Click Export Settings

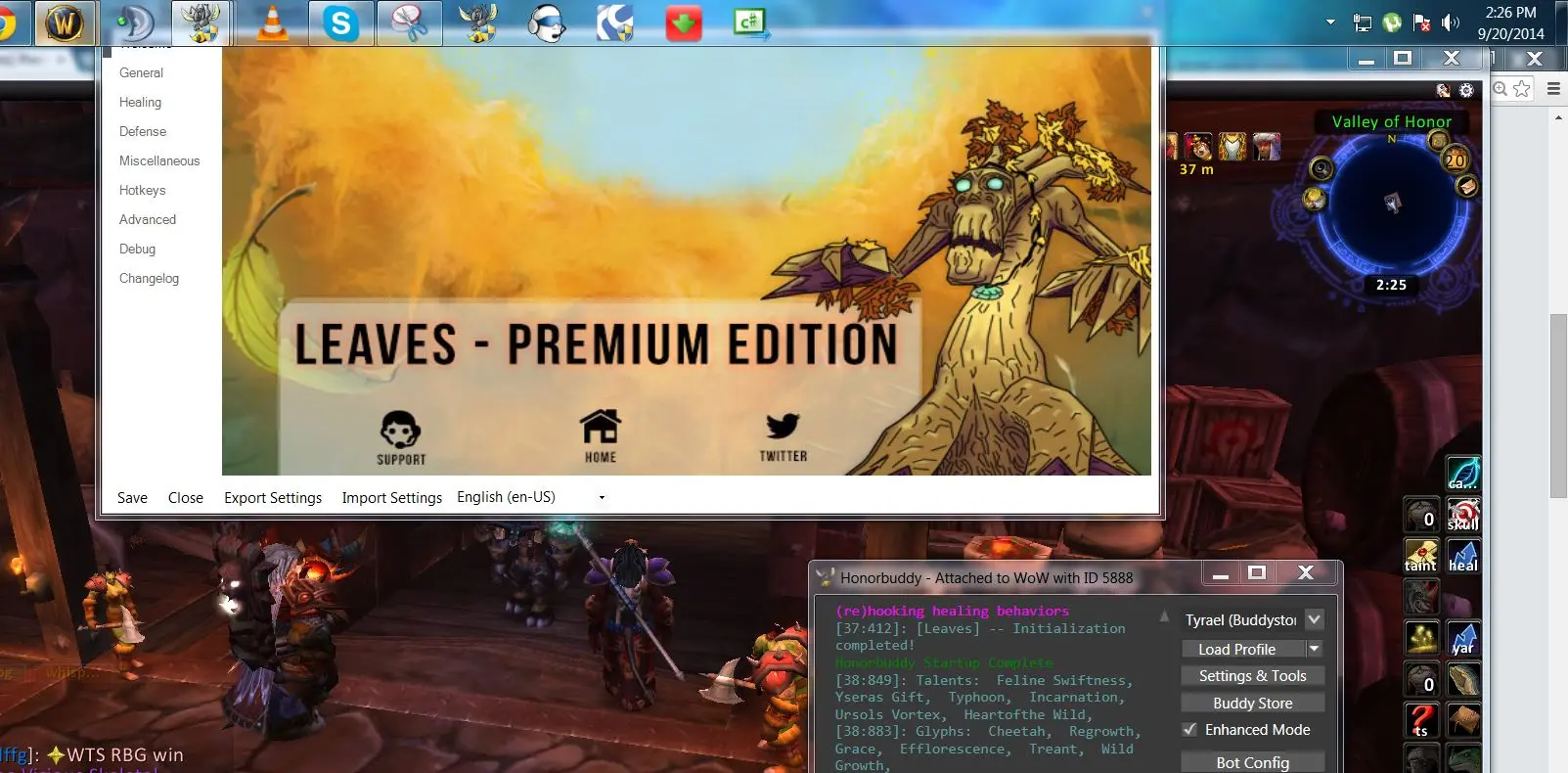point(273,498)
